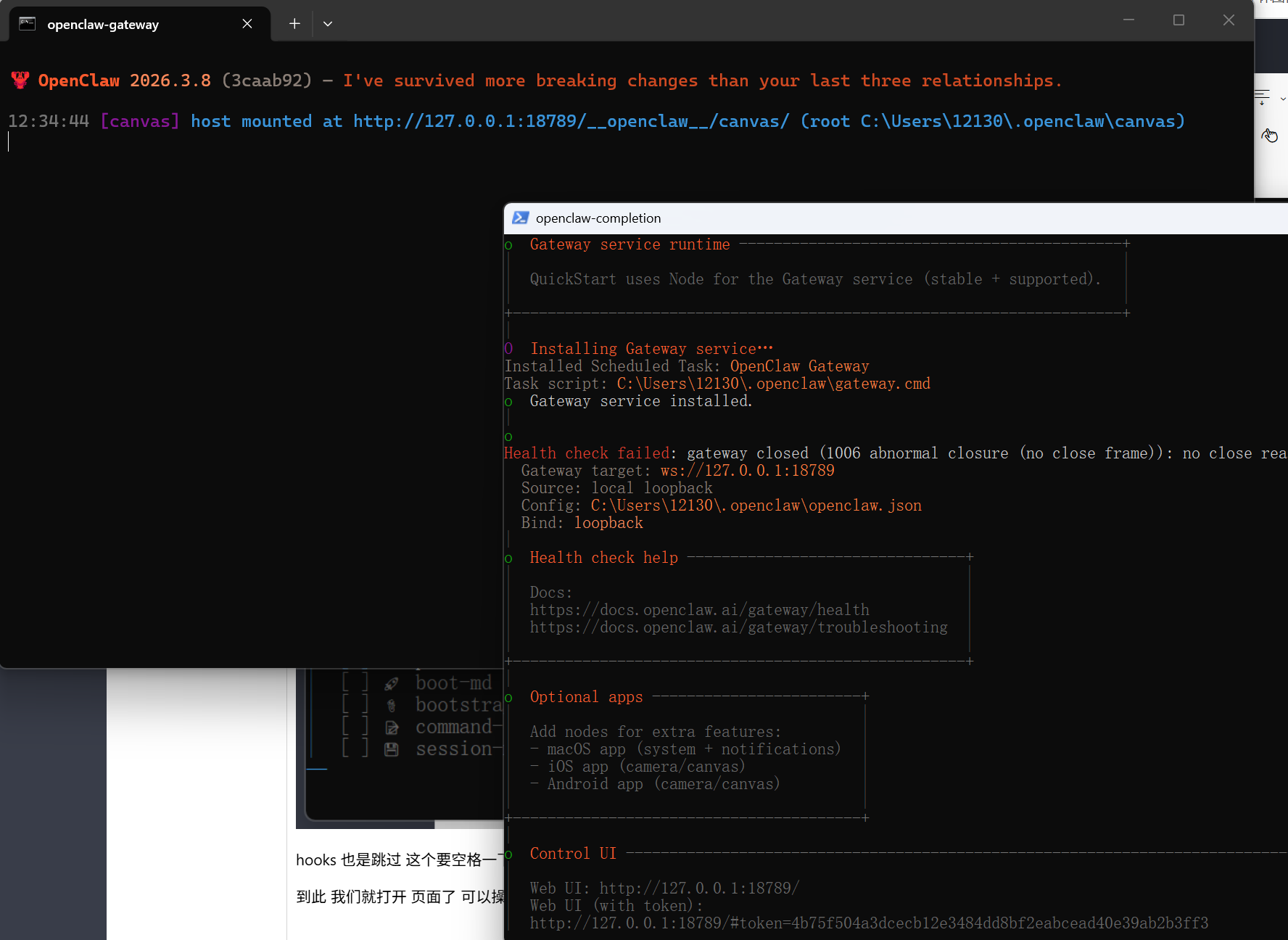Click the hand pointer icon at right edge
This screenshot has width=1288, height=940.
tap(1269, 136)
